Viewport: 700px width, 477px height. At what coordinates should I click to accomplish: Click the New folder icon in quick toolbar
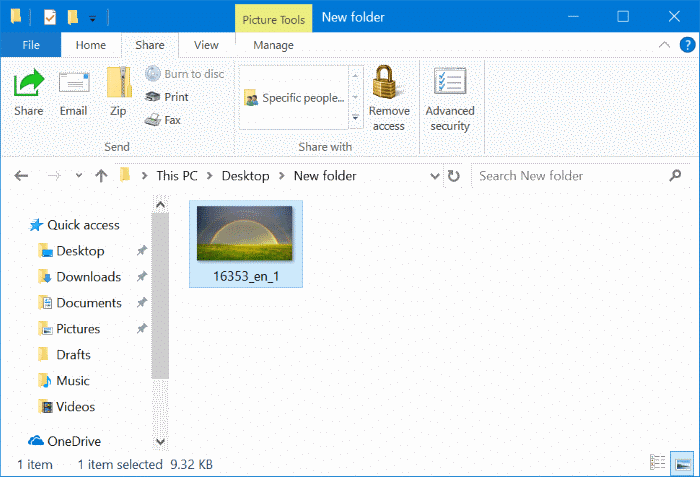point(73,17)
